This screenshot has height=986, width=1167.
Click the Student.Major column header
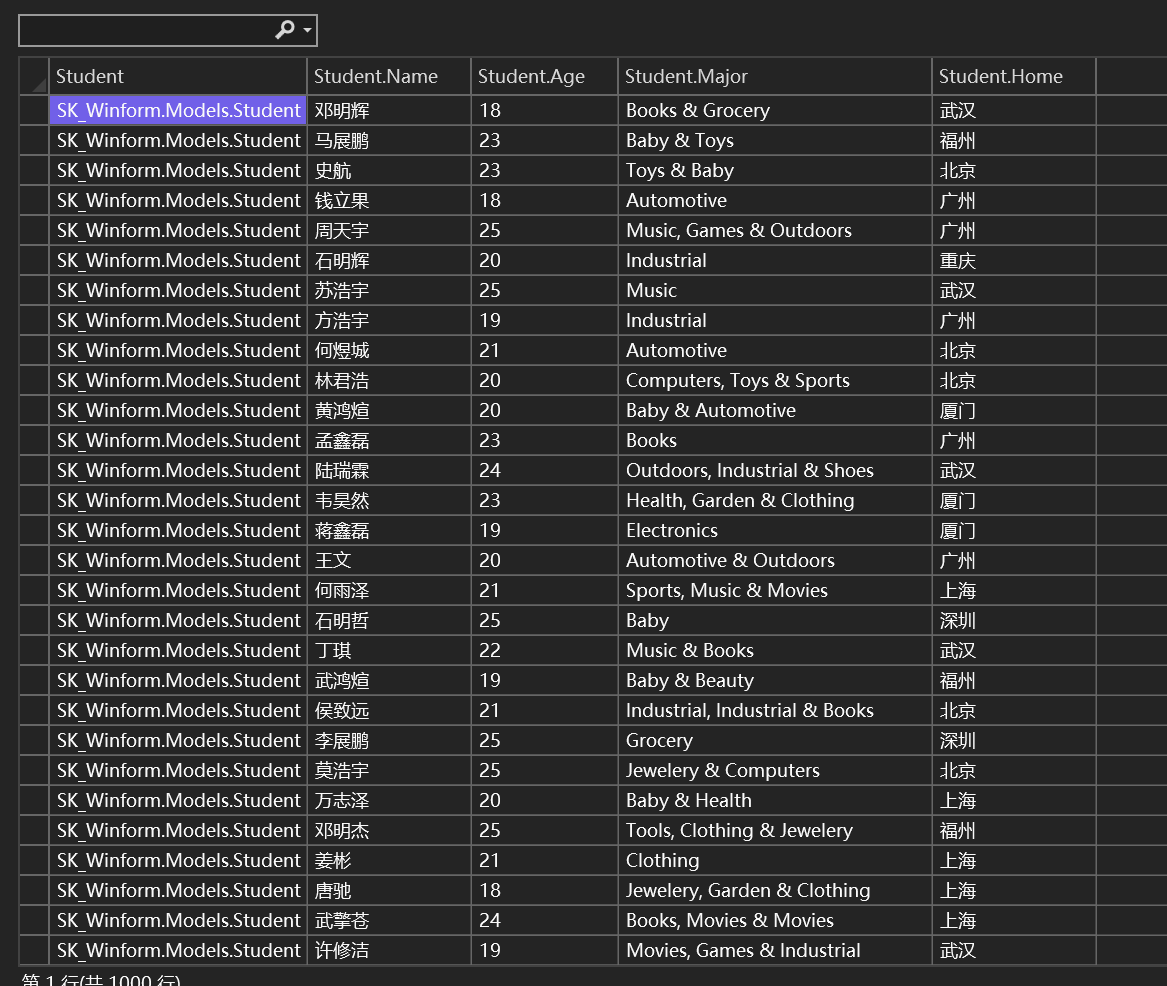click(x=775, y=76)
